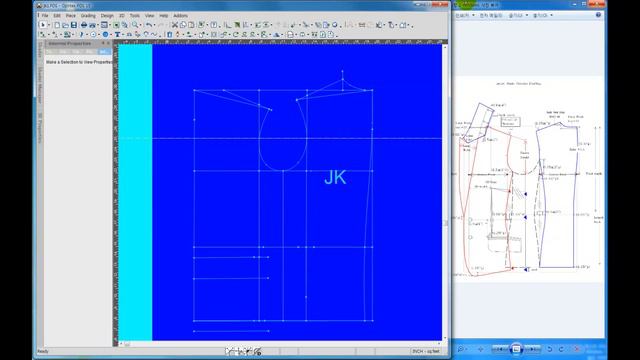The width and height of the screenshot is (640, 360).
Task: Rotate image counterclockwise in photo viewer
Action: (549, 349)
